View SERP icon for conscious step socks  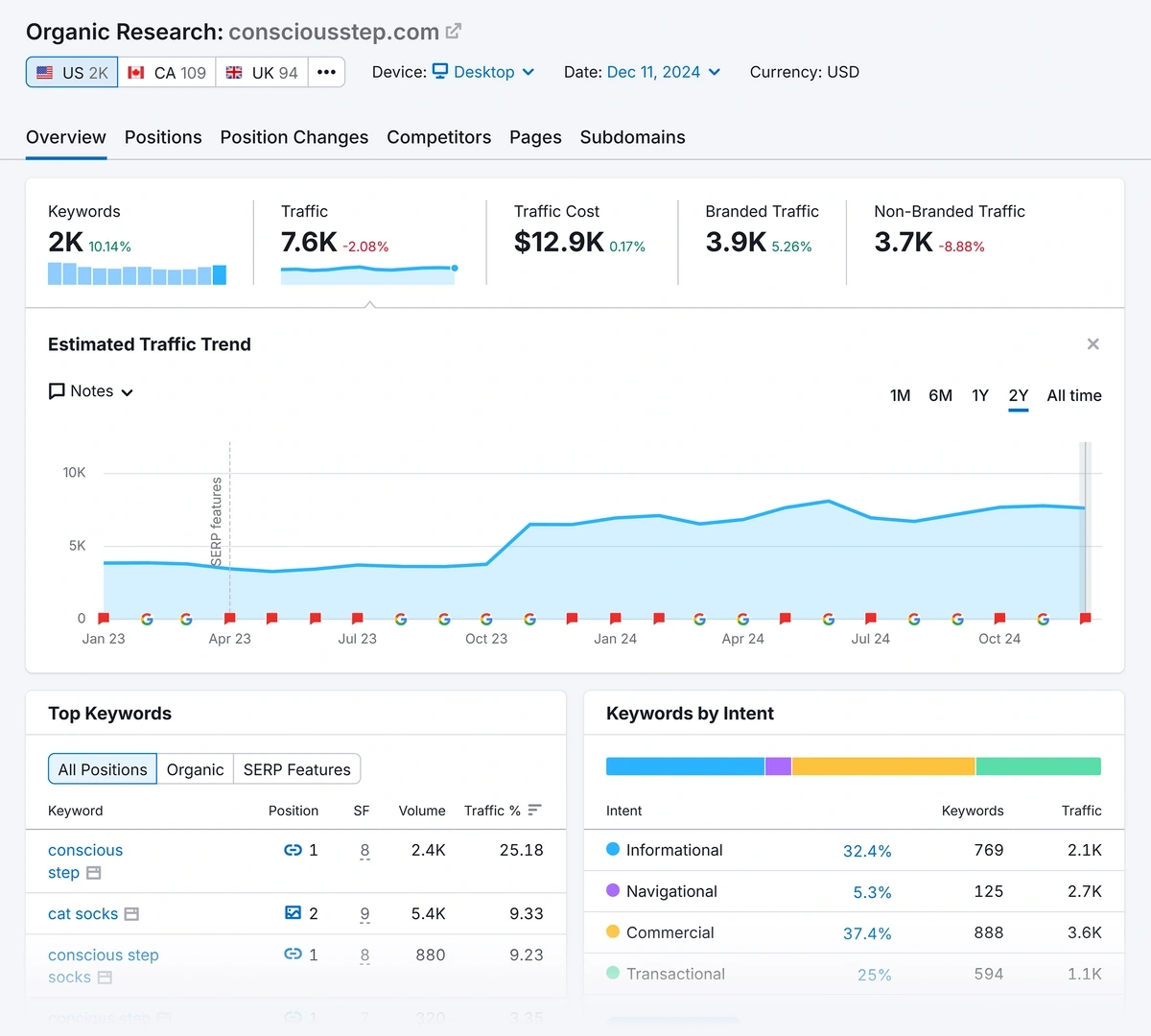coord(105,977)
